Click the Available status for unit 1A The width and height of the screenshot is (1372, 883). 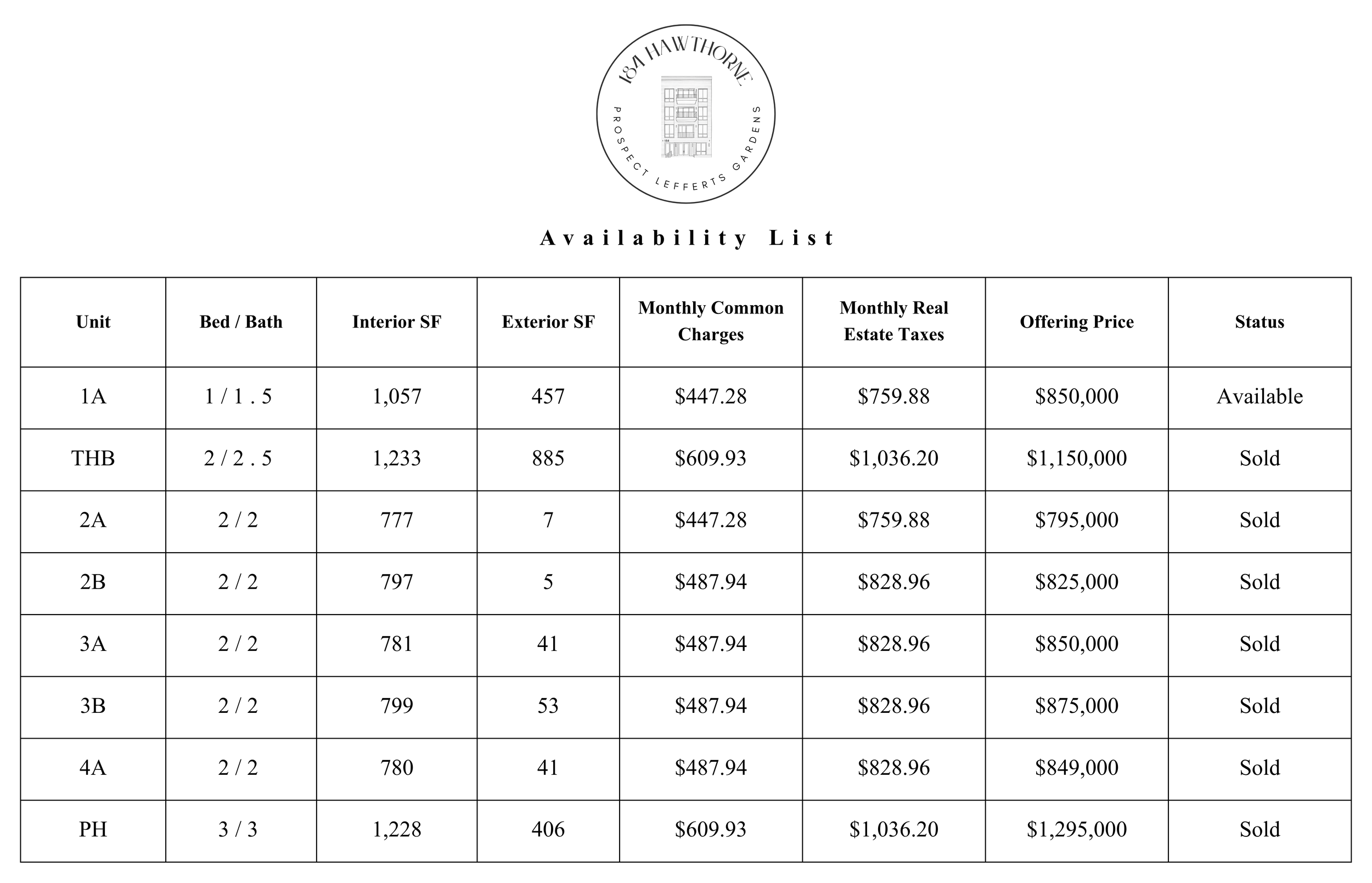pos(1259,397)
